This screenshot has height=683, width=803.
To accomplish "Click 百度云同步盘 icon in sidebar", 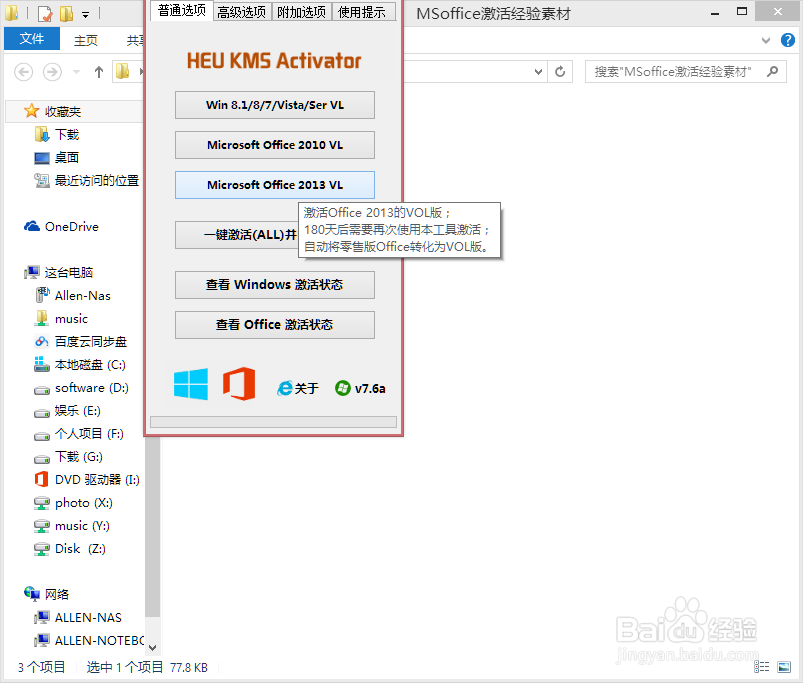I will point(41,341).
